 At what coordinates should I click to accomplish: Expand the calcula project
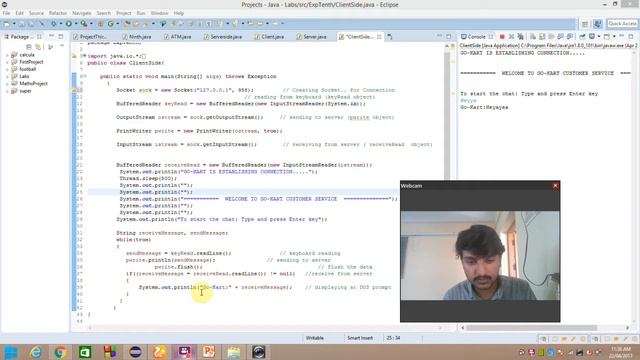[x=7, y=55]
